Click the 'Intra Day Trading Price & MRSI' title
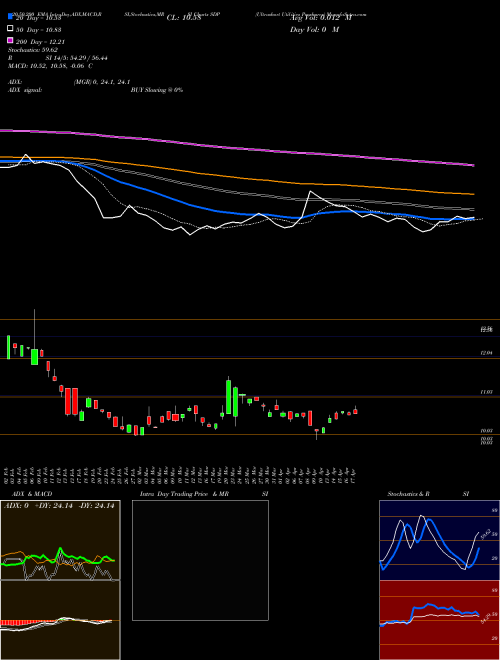Screen dimensions: 500x660 (x=204, y=494)
